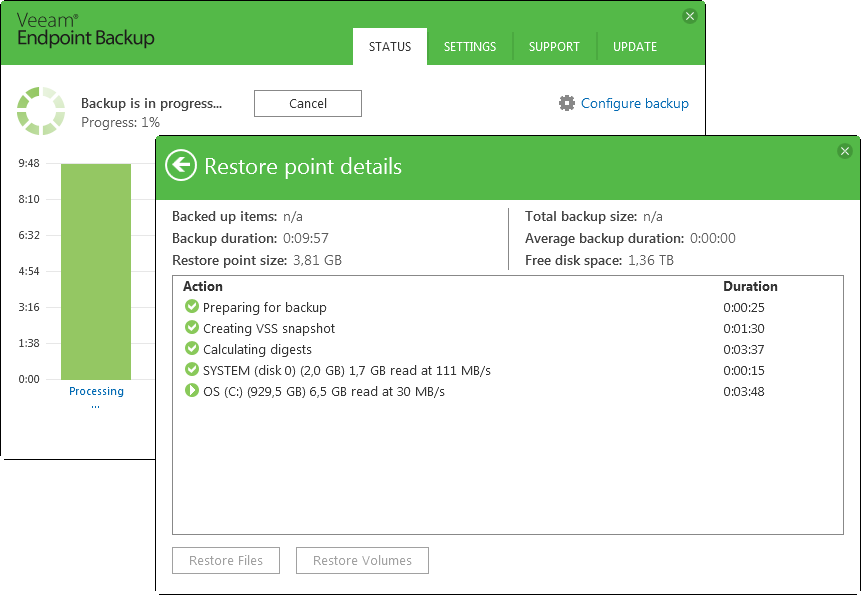Image resolution: width=863 pixels, height=600 pixels.
Task: Click the 0:00:25 duration value
Action: coord(744,307)
